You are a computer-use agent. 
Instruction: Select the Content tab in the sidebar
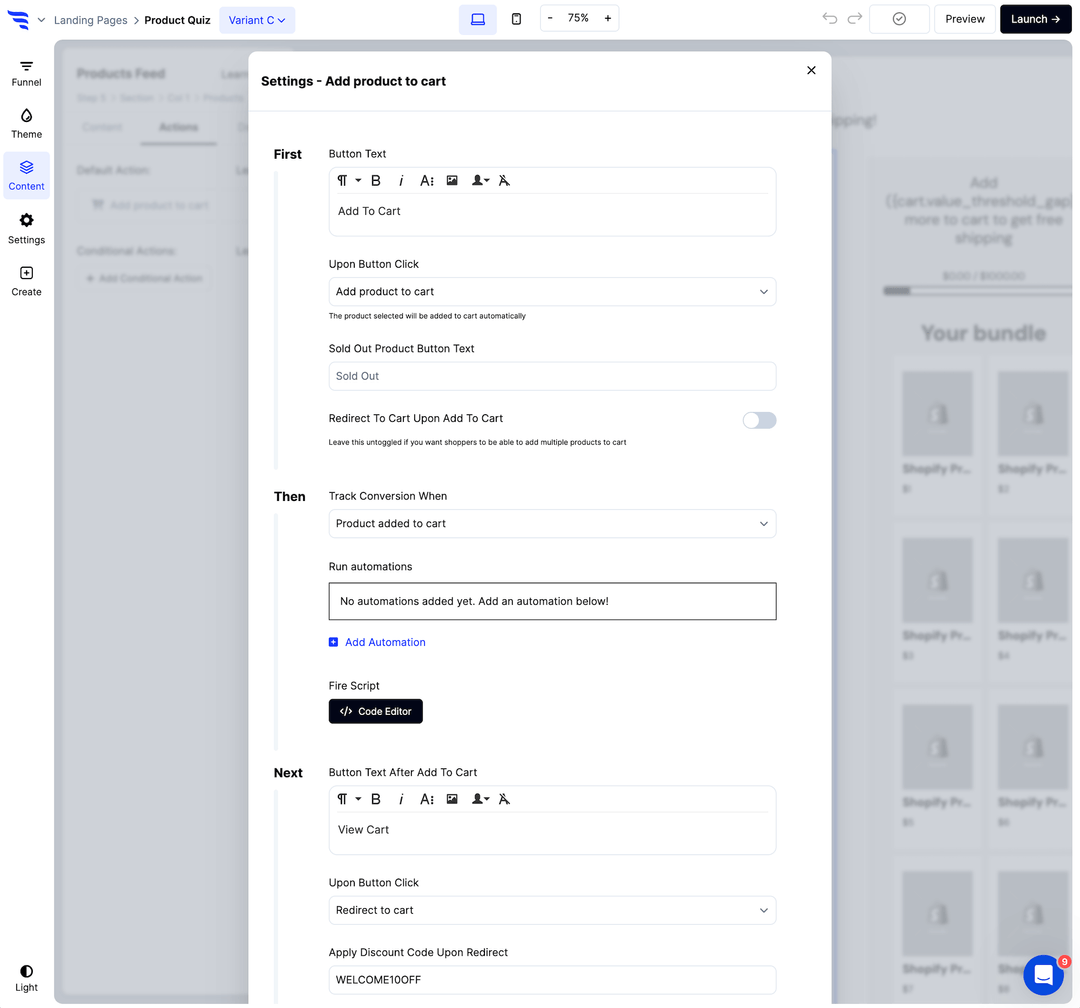click(x=26, y=174)
